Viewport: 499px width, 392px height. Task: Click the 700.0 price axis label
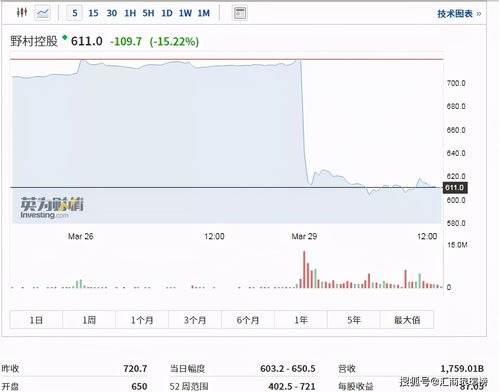[x=456, y=83]
